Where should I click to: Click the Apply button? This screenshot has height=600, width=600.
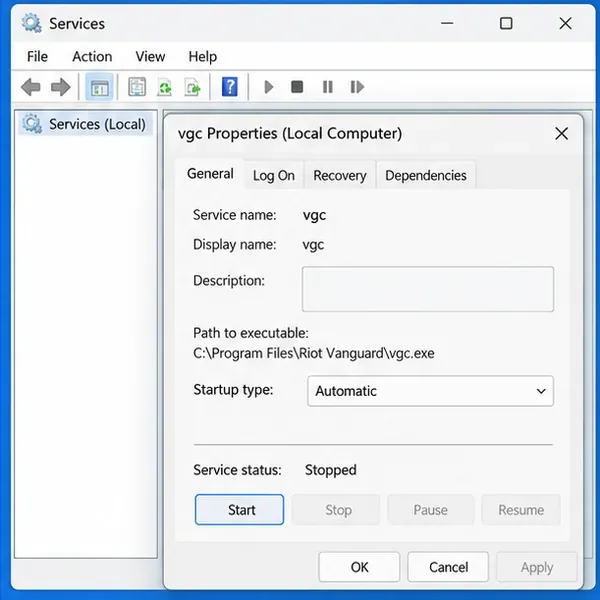click(537, 567)
